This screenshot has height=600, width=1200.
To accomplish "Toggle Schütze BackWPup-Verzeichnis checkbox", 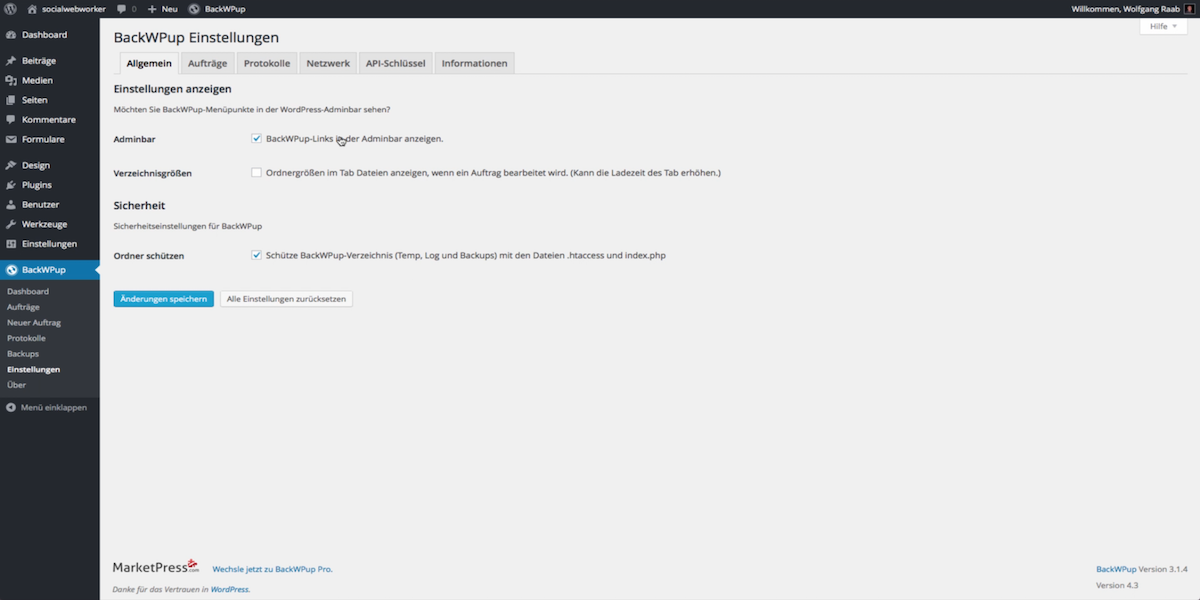I will pyautogui.click(x=257, y=255).
